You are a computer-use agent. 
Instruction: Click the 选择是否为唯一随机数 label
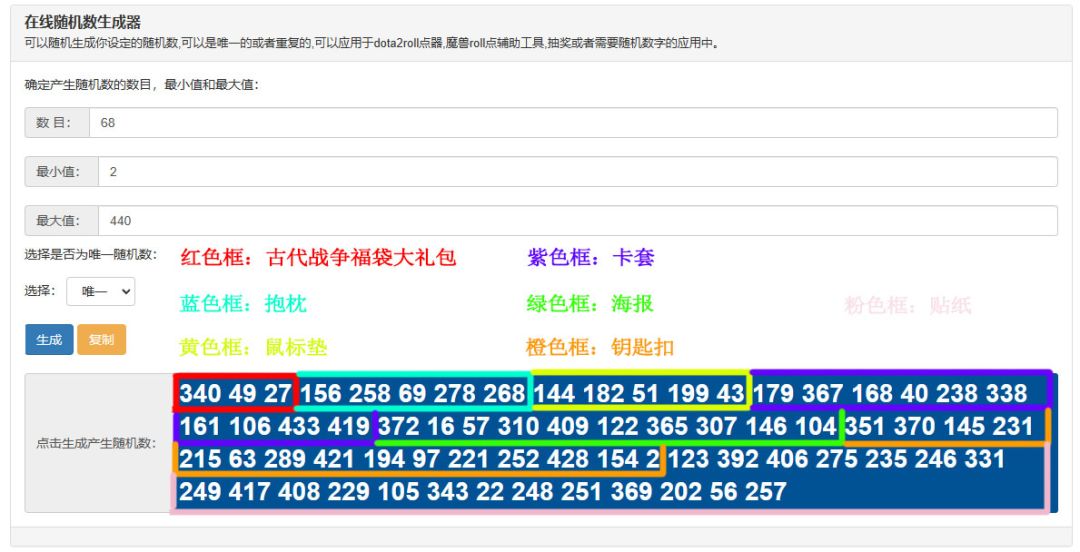tap(91, 254)
